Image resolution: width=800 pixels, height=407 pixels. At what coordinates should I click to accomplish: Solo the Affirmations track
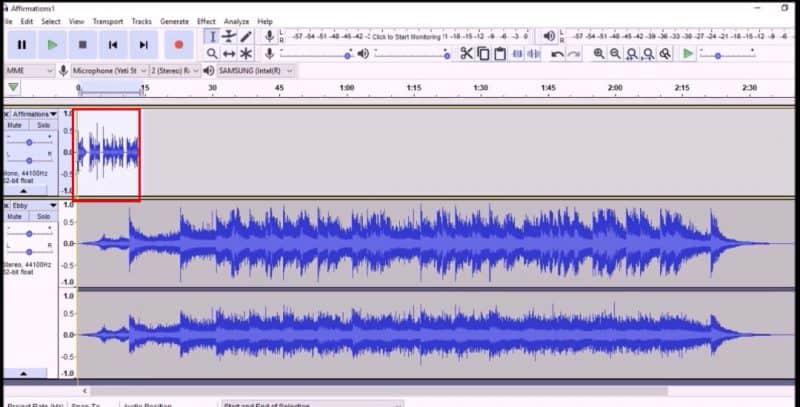[43, 126]
